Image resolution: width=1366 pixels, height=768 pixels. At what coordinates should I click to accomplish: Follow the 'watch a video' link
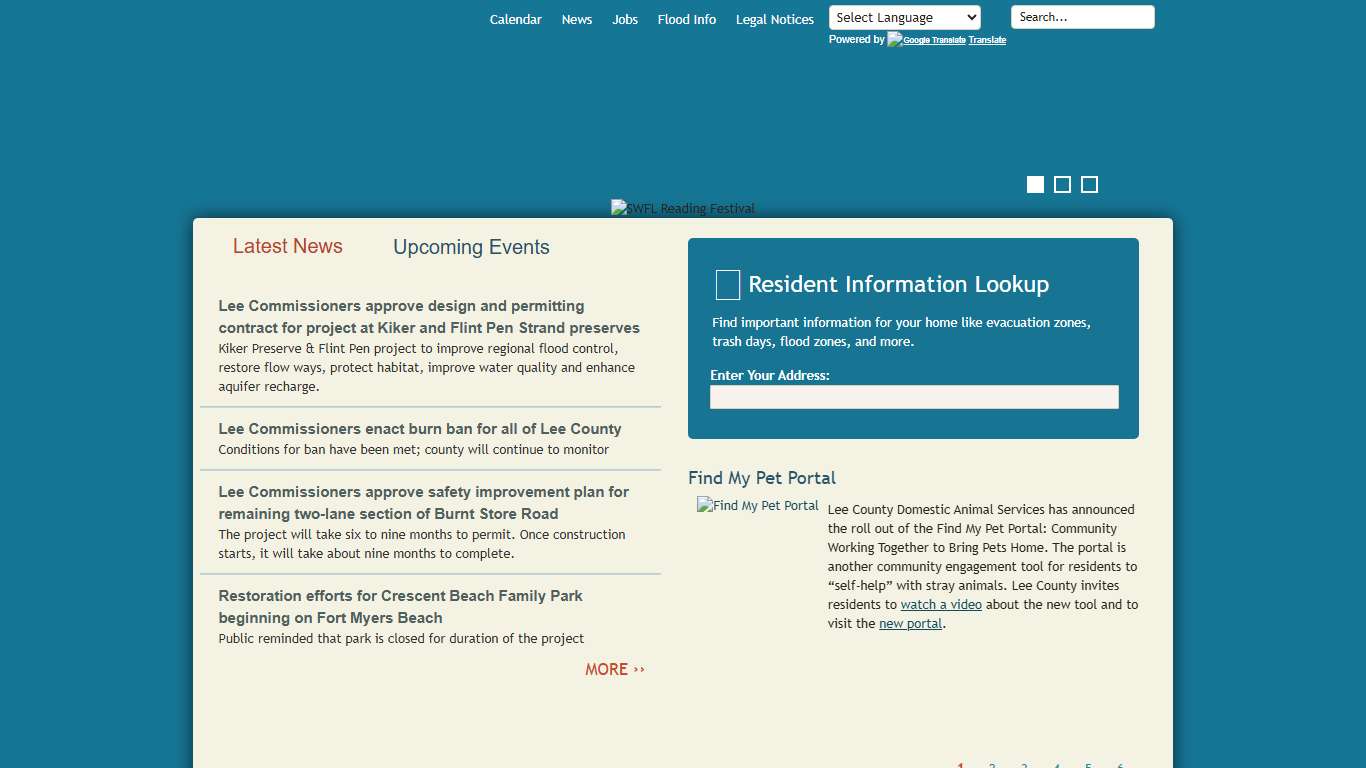941,604
